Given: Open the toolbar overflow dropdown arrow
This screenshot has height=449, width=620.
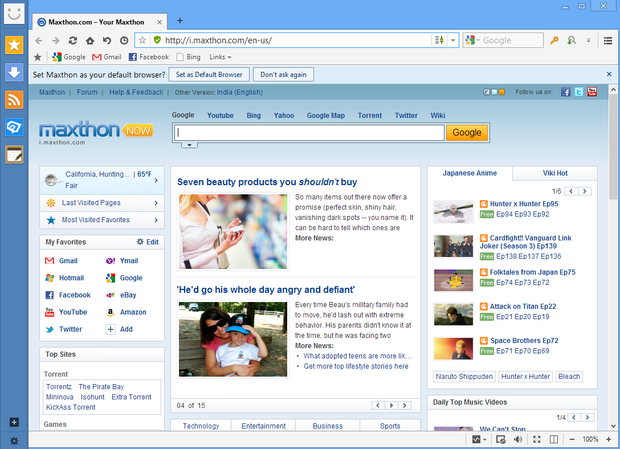Looking at the screenshot, I should pyautogui.click(x=588, y=40).
